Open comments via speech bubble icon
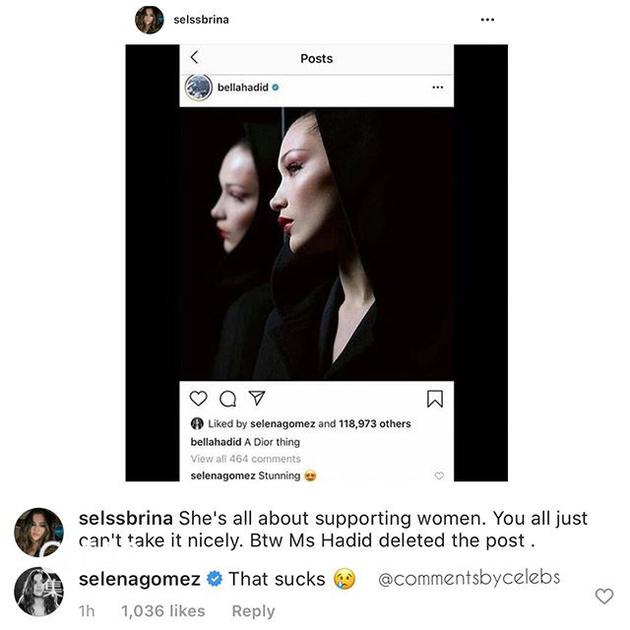Screen dimensions: 630x630 tap(227, 398)
